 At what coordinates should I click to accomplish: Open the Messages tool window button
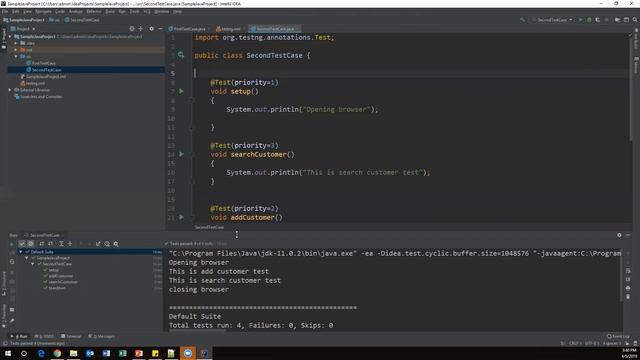click(x=102, y=336)
